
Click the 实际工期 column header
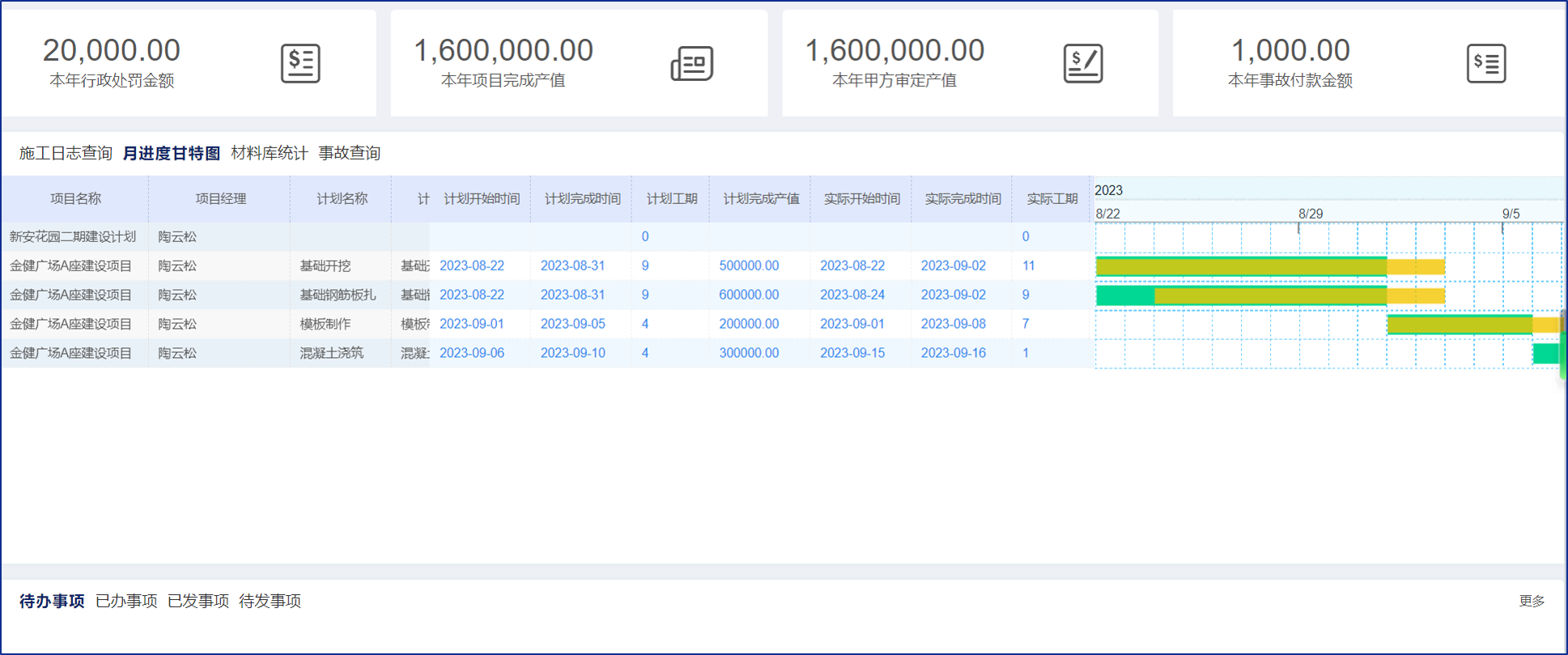[x=1052, y=198]
